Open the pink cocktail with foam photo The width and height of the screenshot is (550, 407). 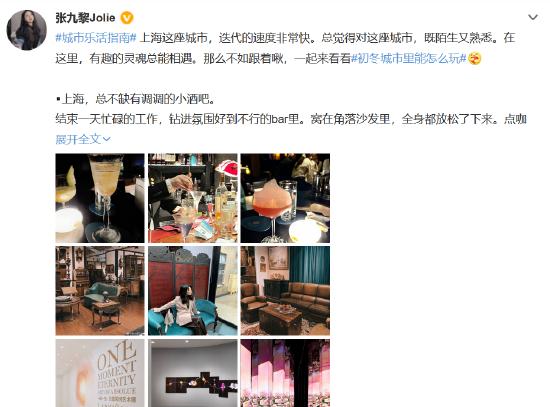(285, 198)
